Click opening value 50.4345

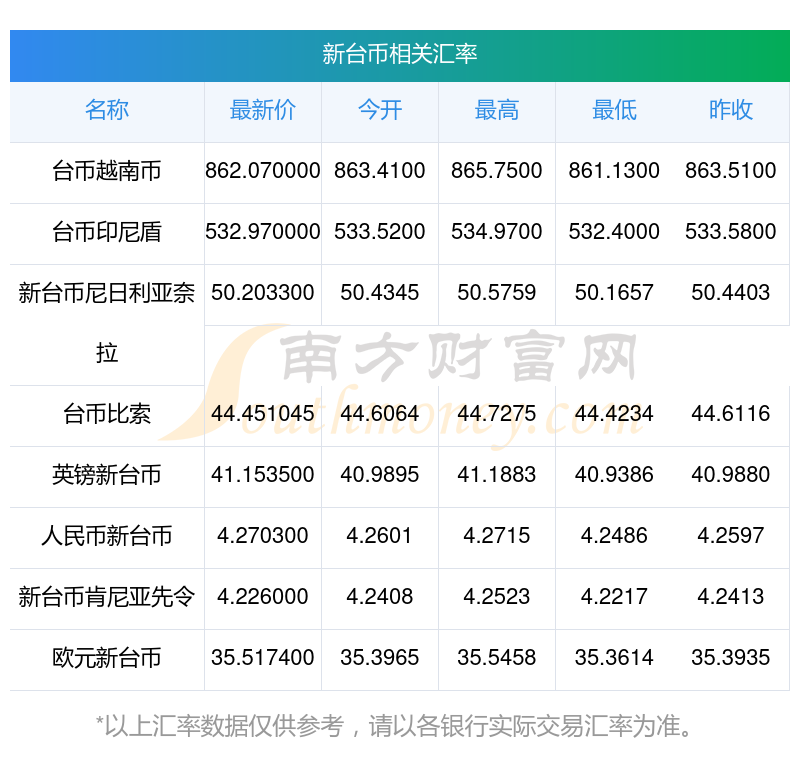pos(380,293)
